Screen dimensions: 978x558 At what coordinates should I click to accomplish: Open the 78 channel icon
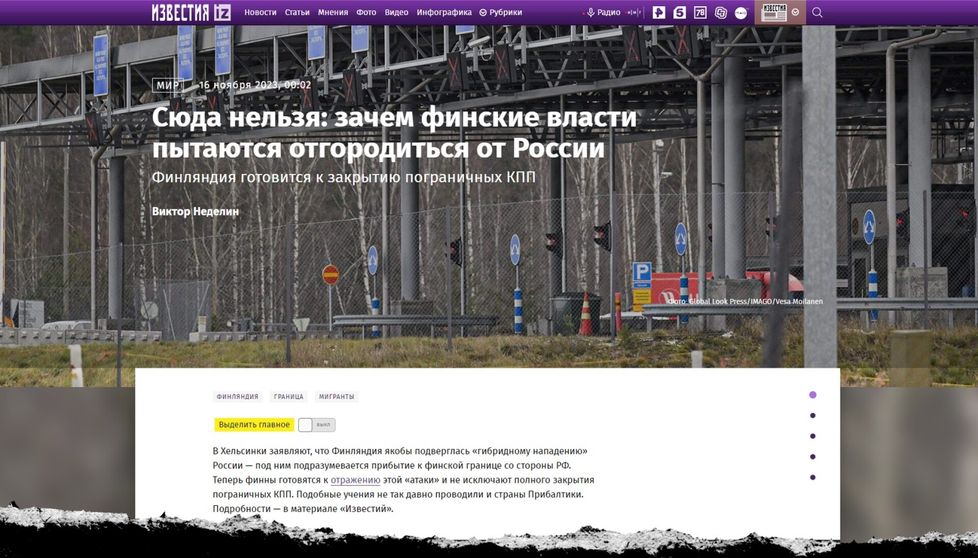[700, 12]
